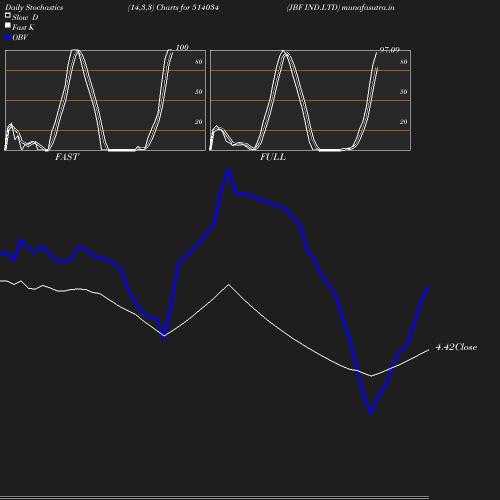The height and width of the screenshot is (500, 500).
Task: Click the 'FAST' chart caption
Action: [x=67, y=157]
